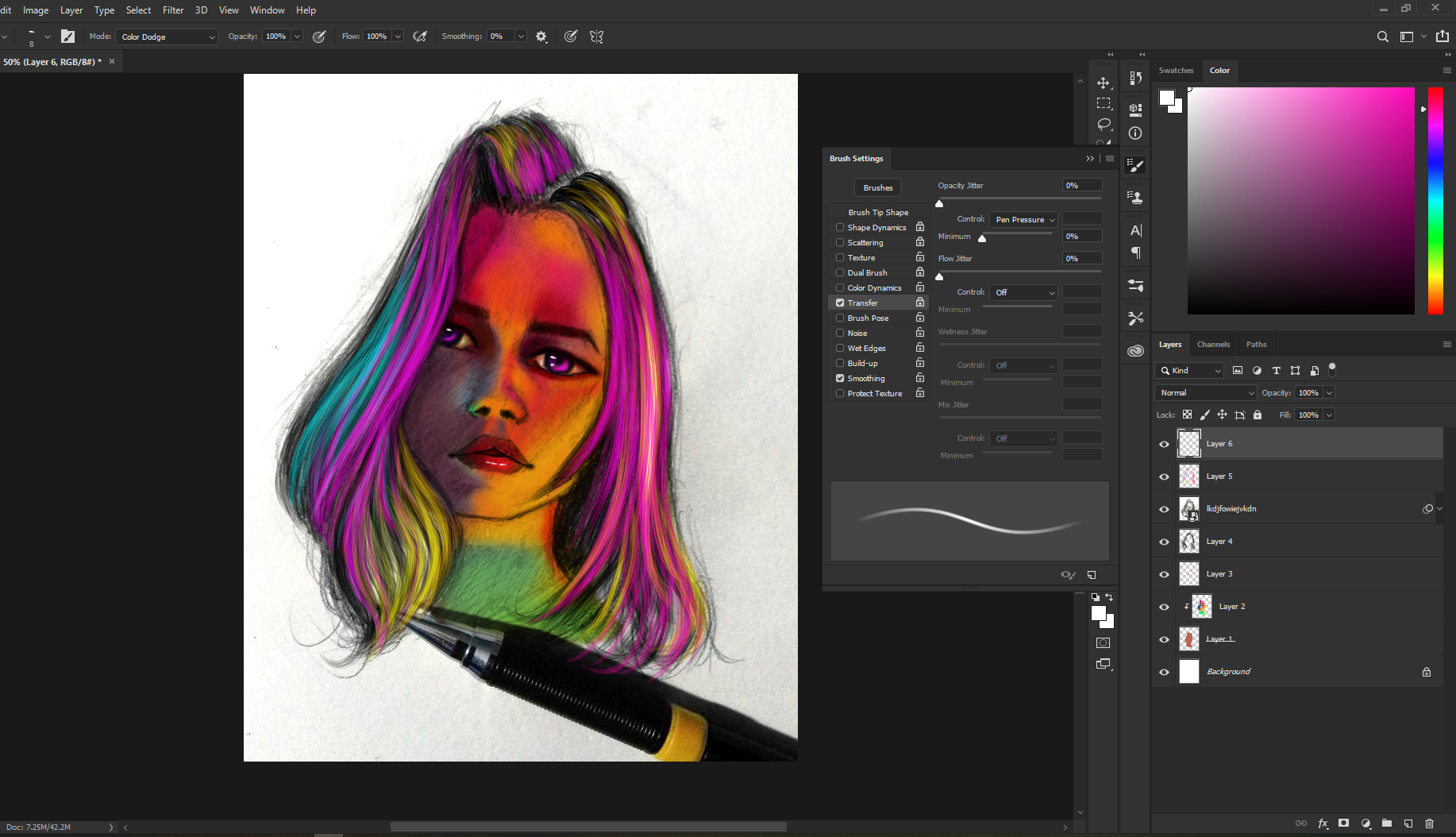Viewport: 1456px width, 837px height.
Task: Open the Character panel icon
Action: coord(1135,230)
